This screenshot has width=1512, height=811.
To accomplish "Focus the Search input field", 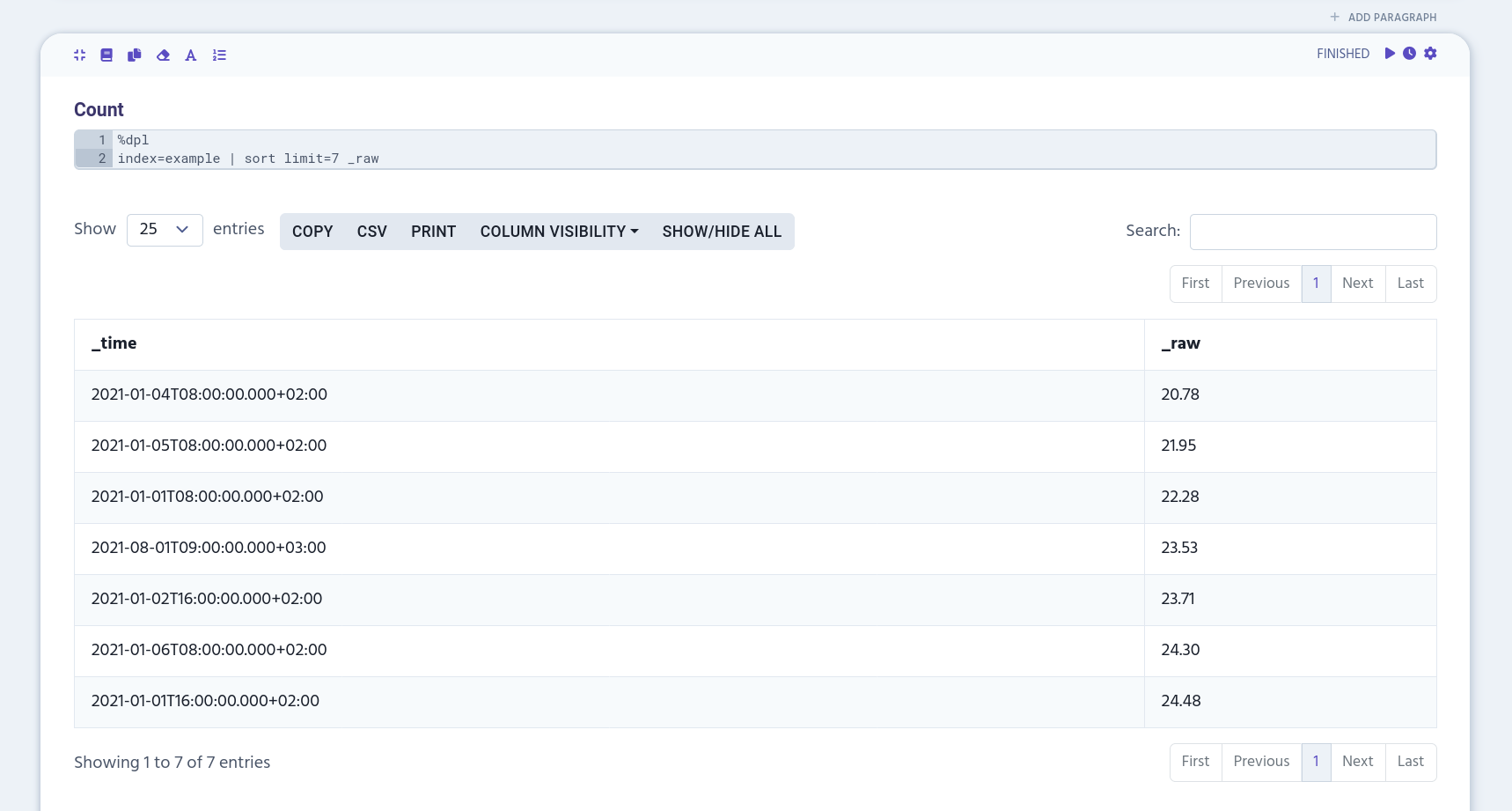I will click(1313, 232).
